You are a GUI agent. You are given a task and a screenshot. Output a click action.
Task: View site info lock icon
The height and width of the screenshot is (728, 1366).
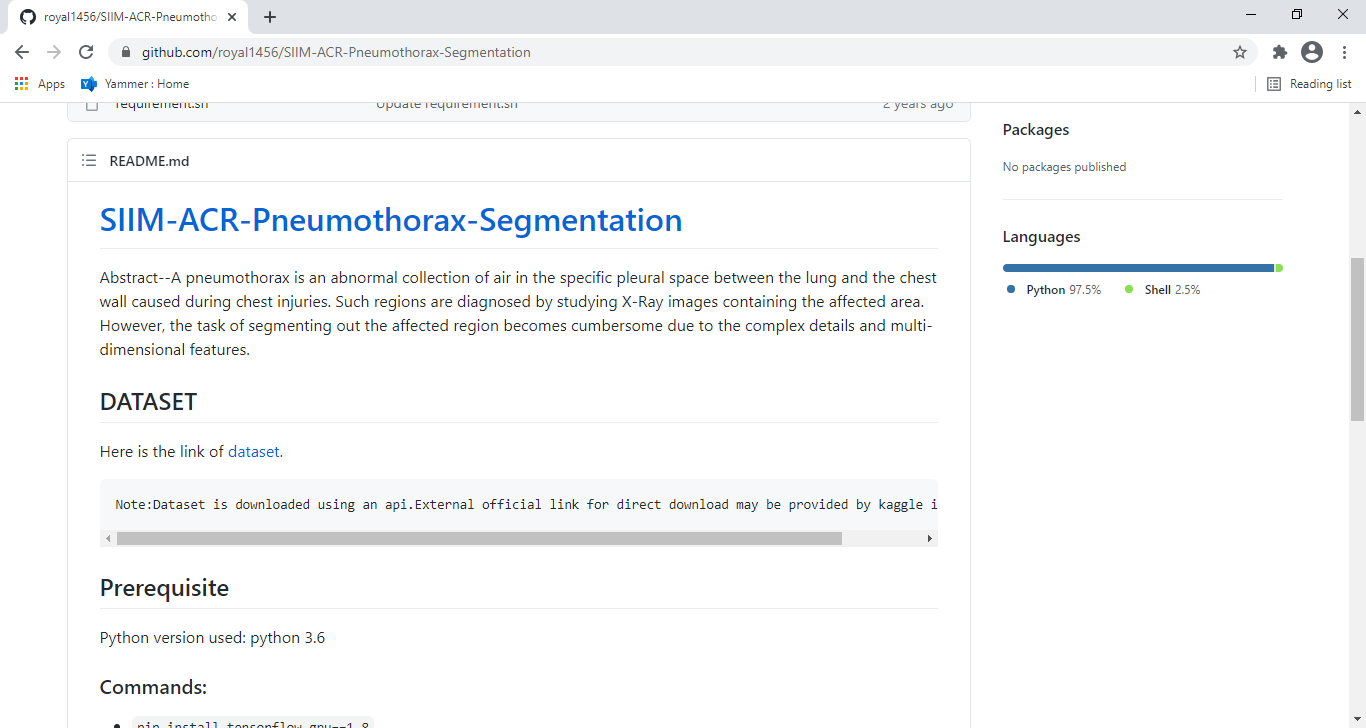pos(126,52)
